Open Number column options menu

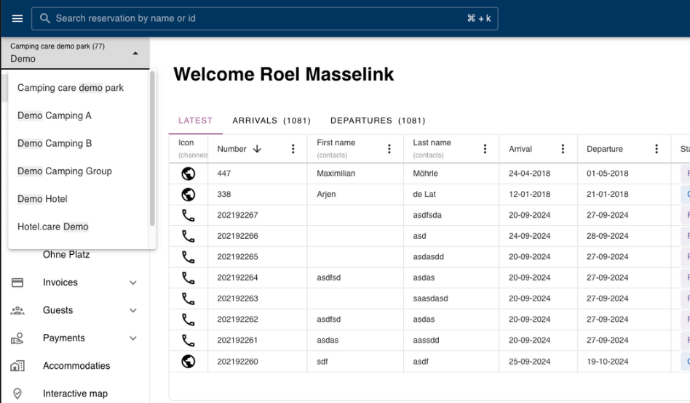click(293, 149)
